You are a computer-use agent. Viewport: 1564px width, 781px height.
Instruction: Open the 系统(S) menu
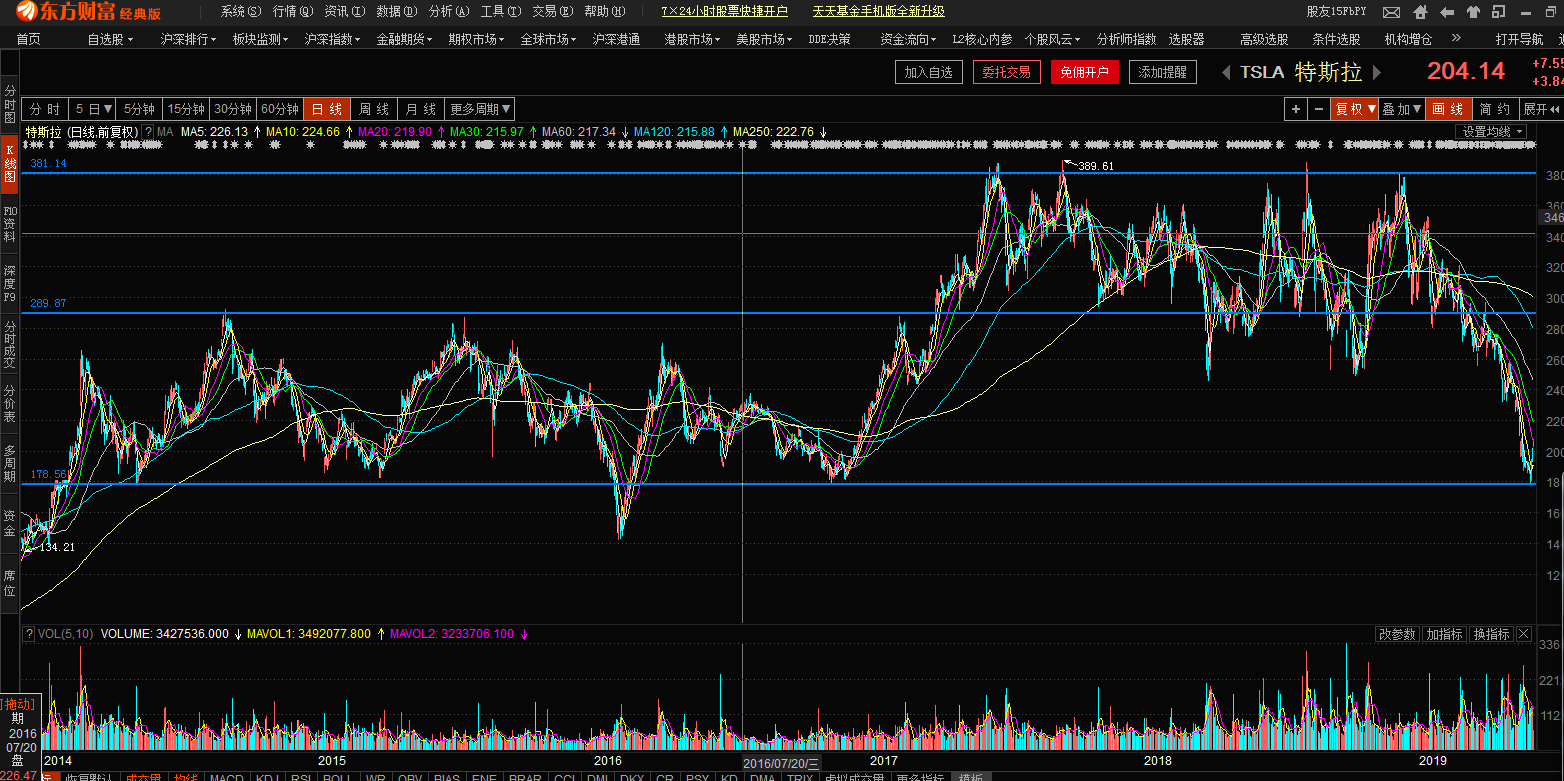(x=241, y=12)
